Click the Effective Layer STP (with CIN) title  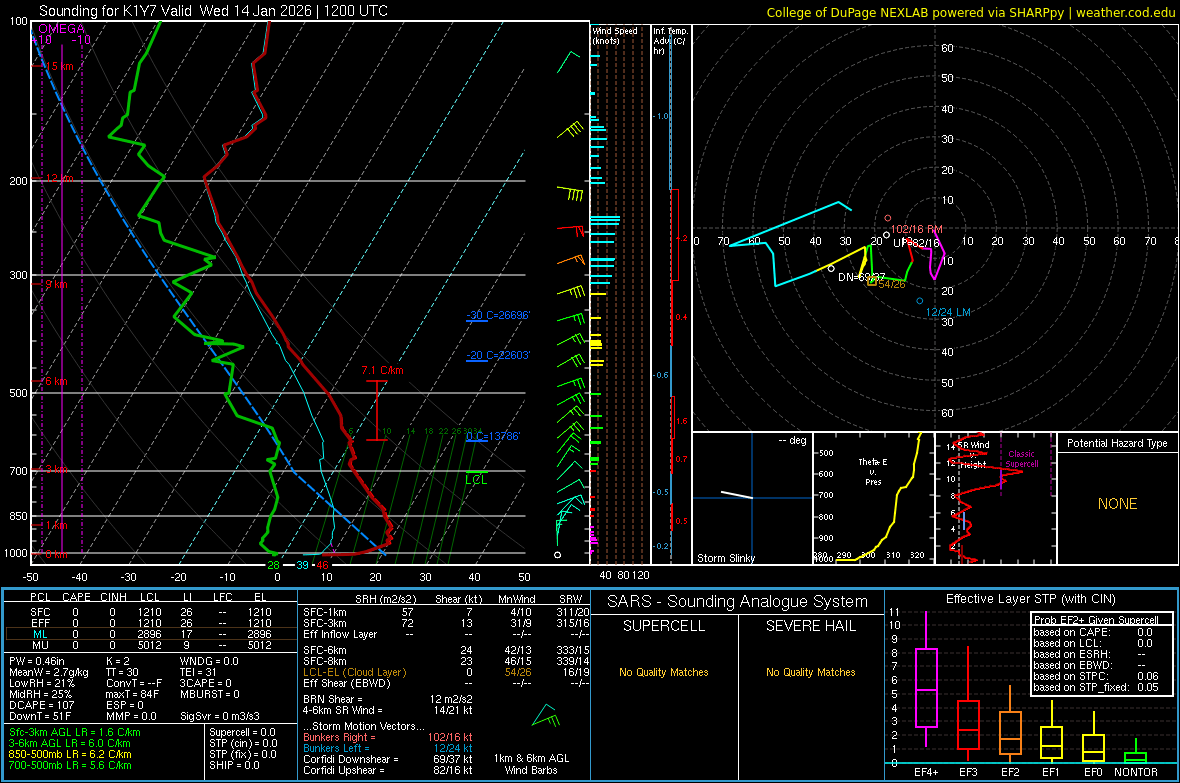tap(1030, 599)
